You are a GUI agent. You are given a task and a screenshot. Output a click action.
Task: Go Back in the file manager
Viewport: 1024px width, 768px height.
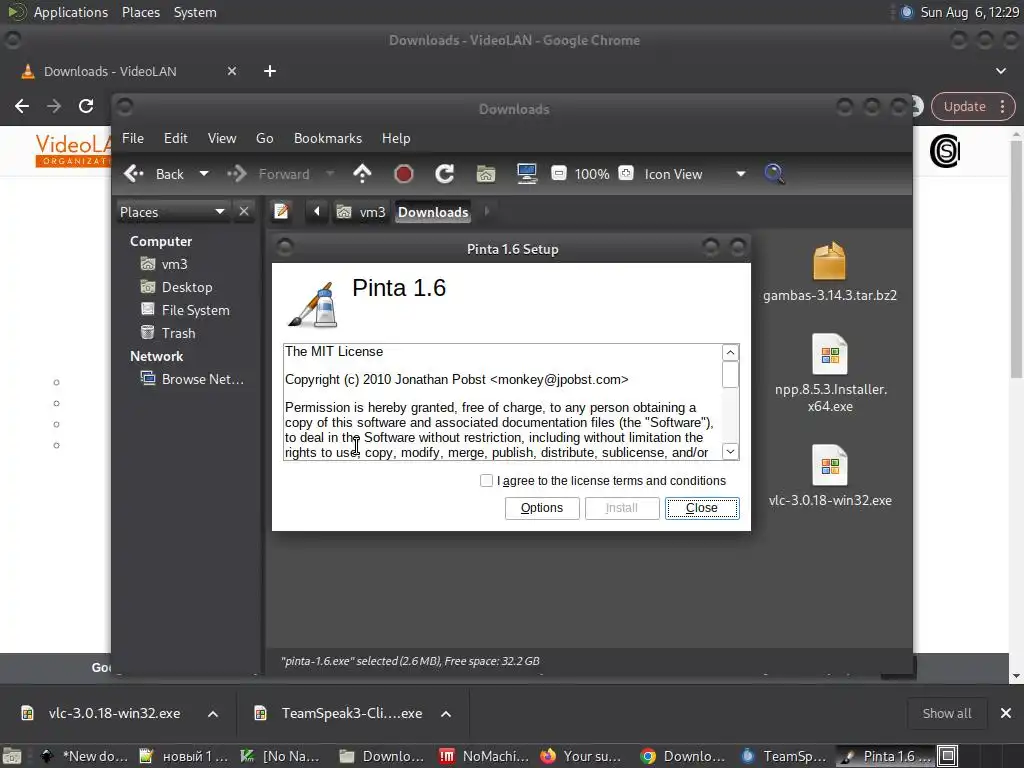coord(154,174)
